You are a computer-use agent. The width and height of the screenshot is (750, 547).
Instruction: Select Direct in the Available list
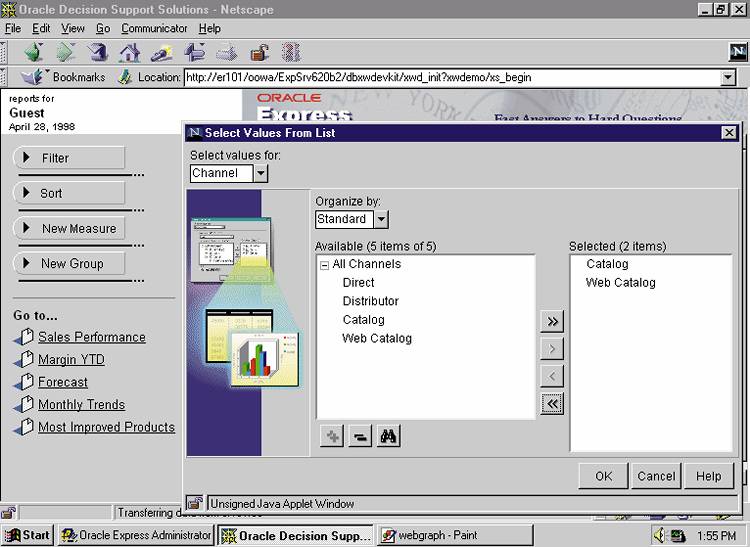pyautogui.click(x=358, y=283)
